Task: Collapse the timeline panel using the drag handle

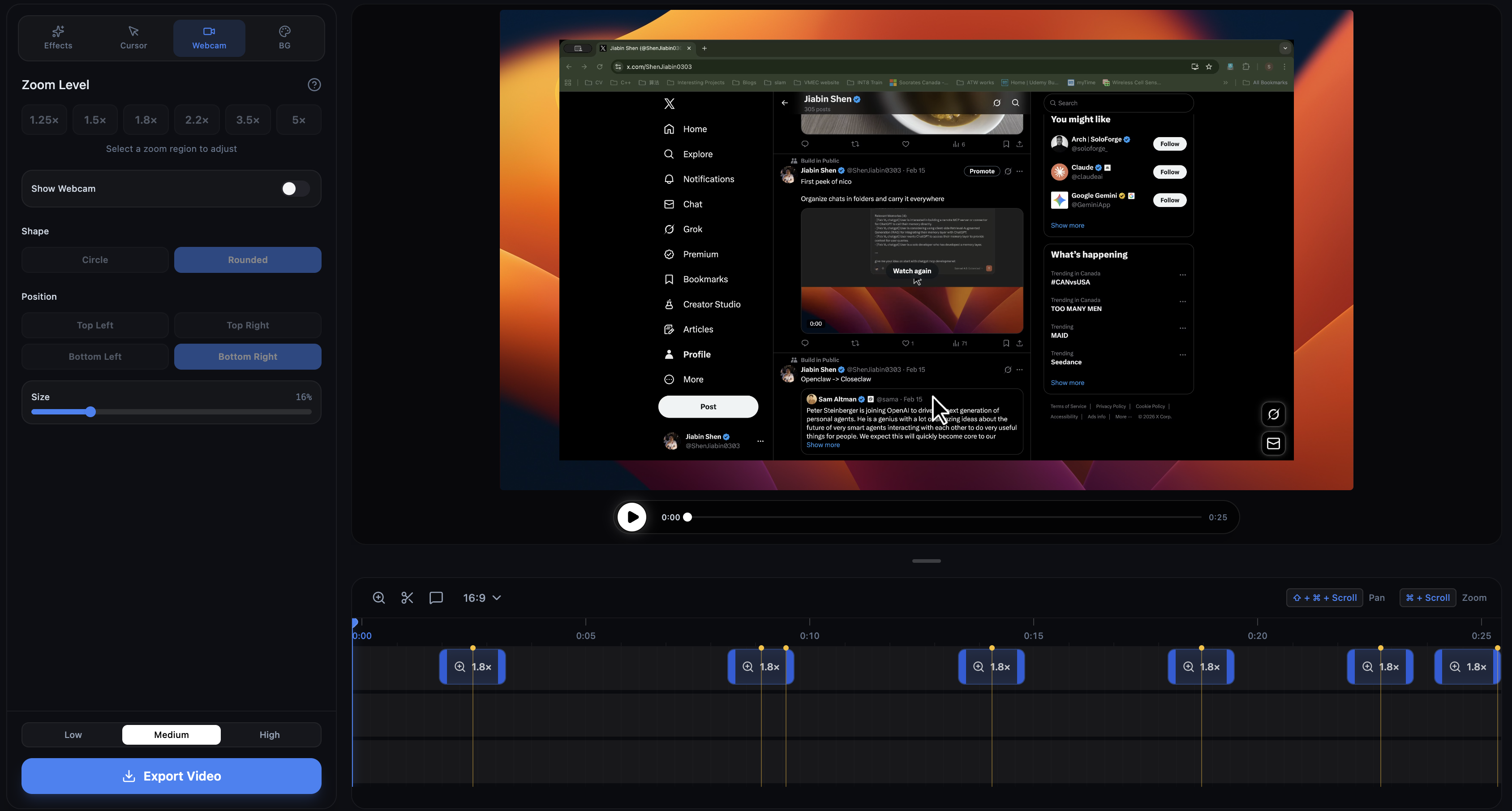Action: click(x=926, y=561)
